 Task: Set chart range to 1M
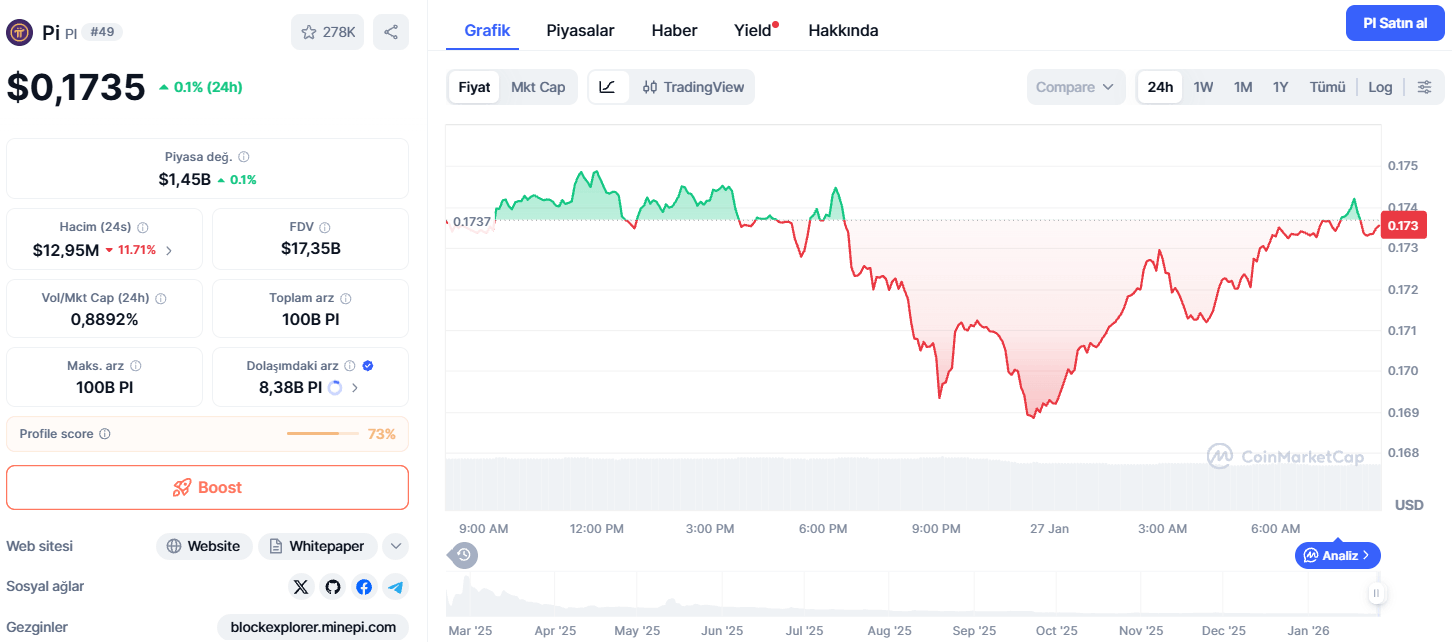point(1243,87)
